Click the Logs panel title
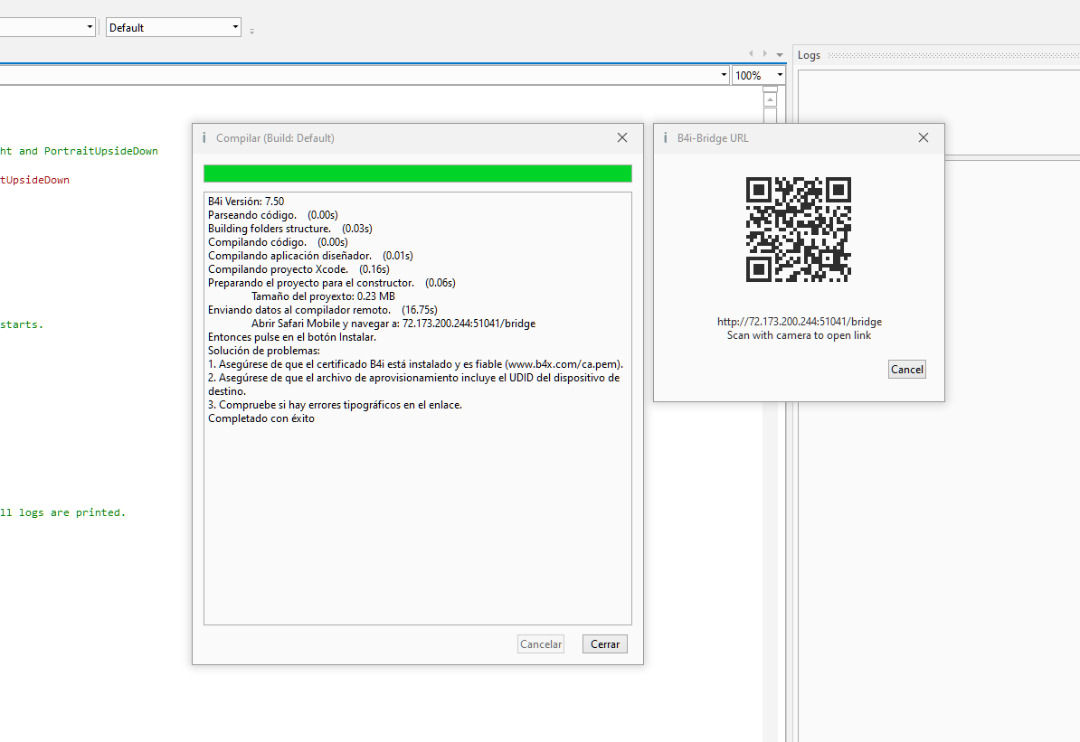This screenshot has width=1080, height=742. [809, 55]
